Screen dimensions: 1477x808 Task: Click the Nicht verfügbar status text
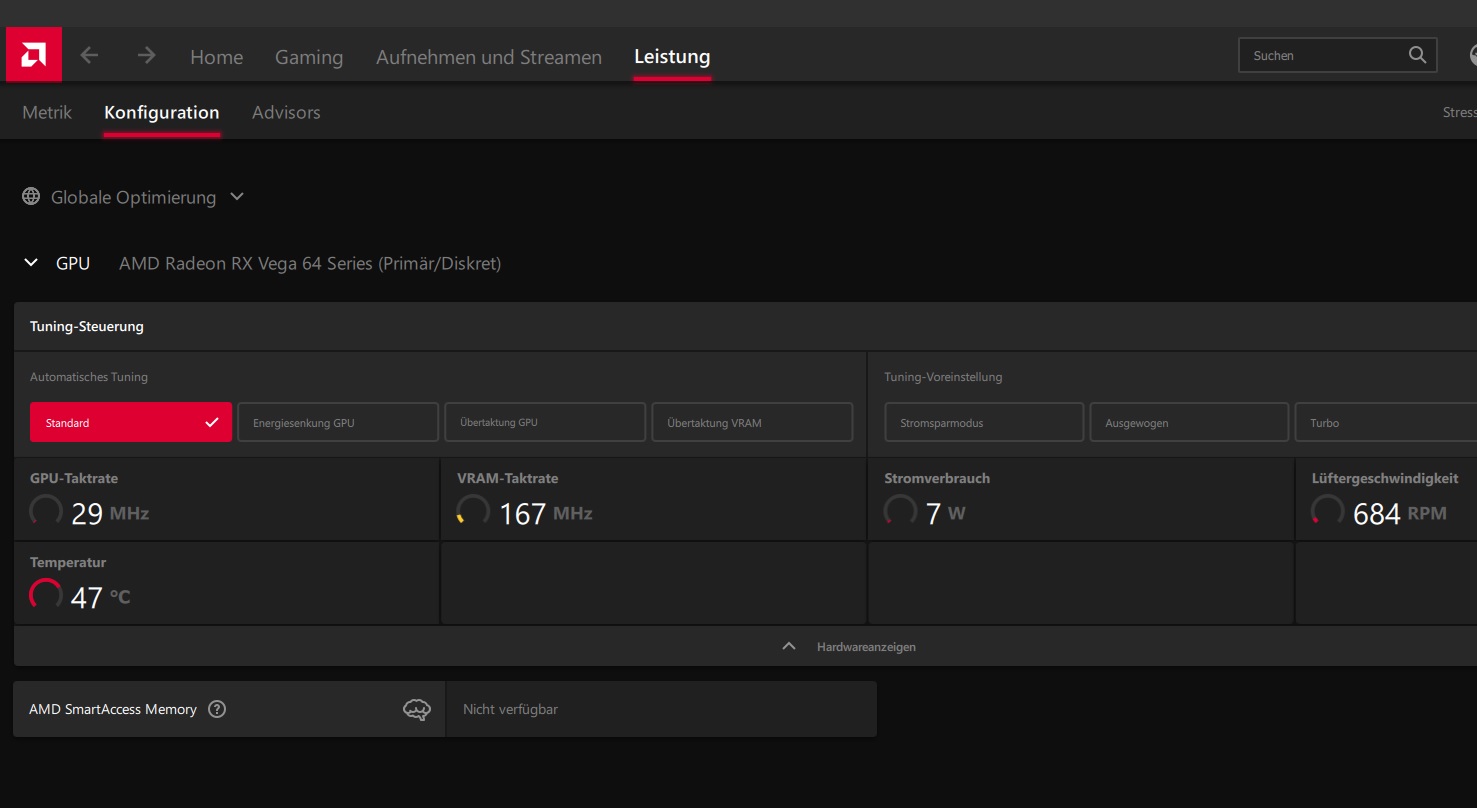click(x=510, y=709)
